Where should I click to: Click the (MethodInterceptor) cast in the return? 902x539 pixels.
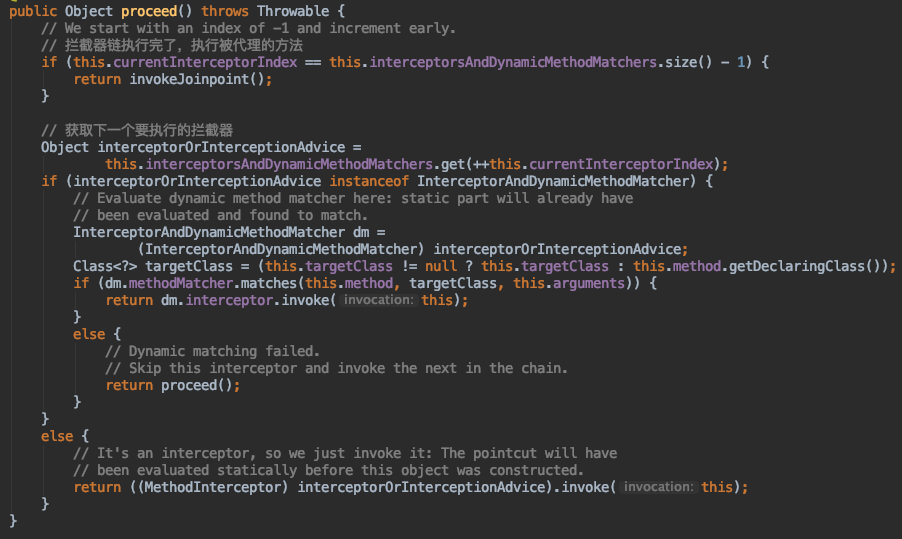pyautogui.click(x=213, y=487)
